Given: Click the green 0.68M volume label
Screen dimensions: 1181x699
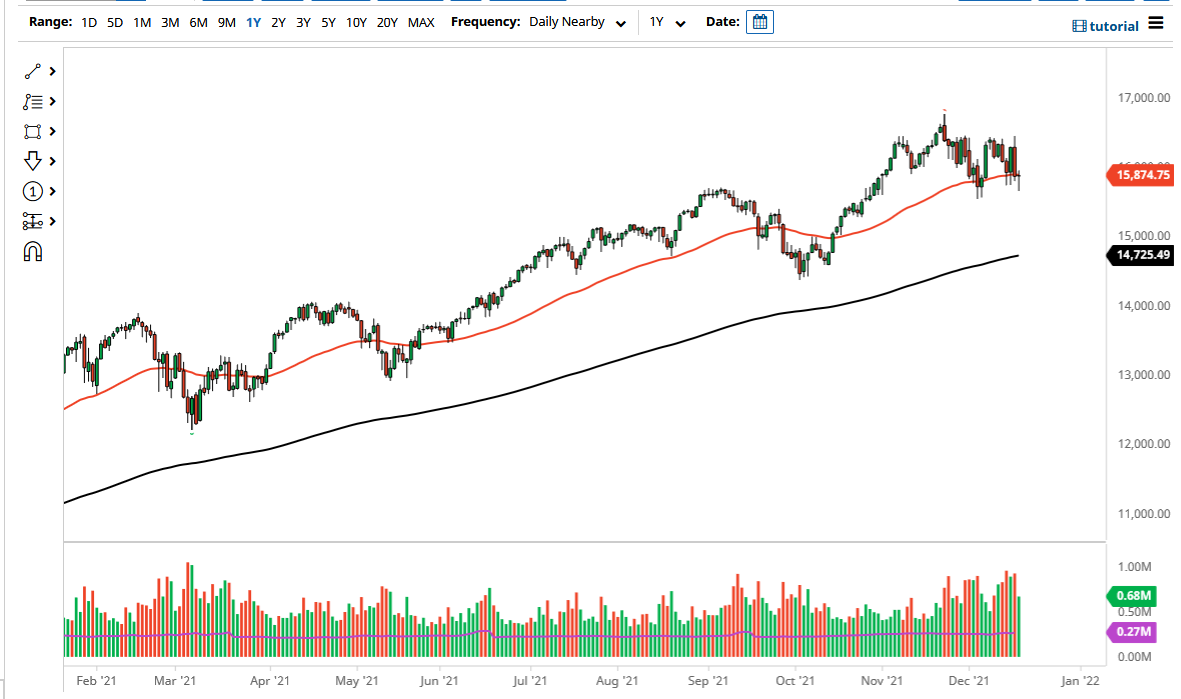Looking at the screenshot, I should [1130, 596].
